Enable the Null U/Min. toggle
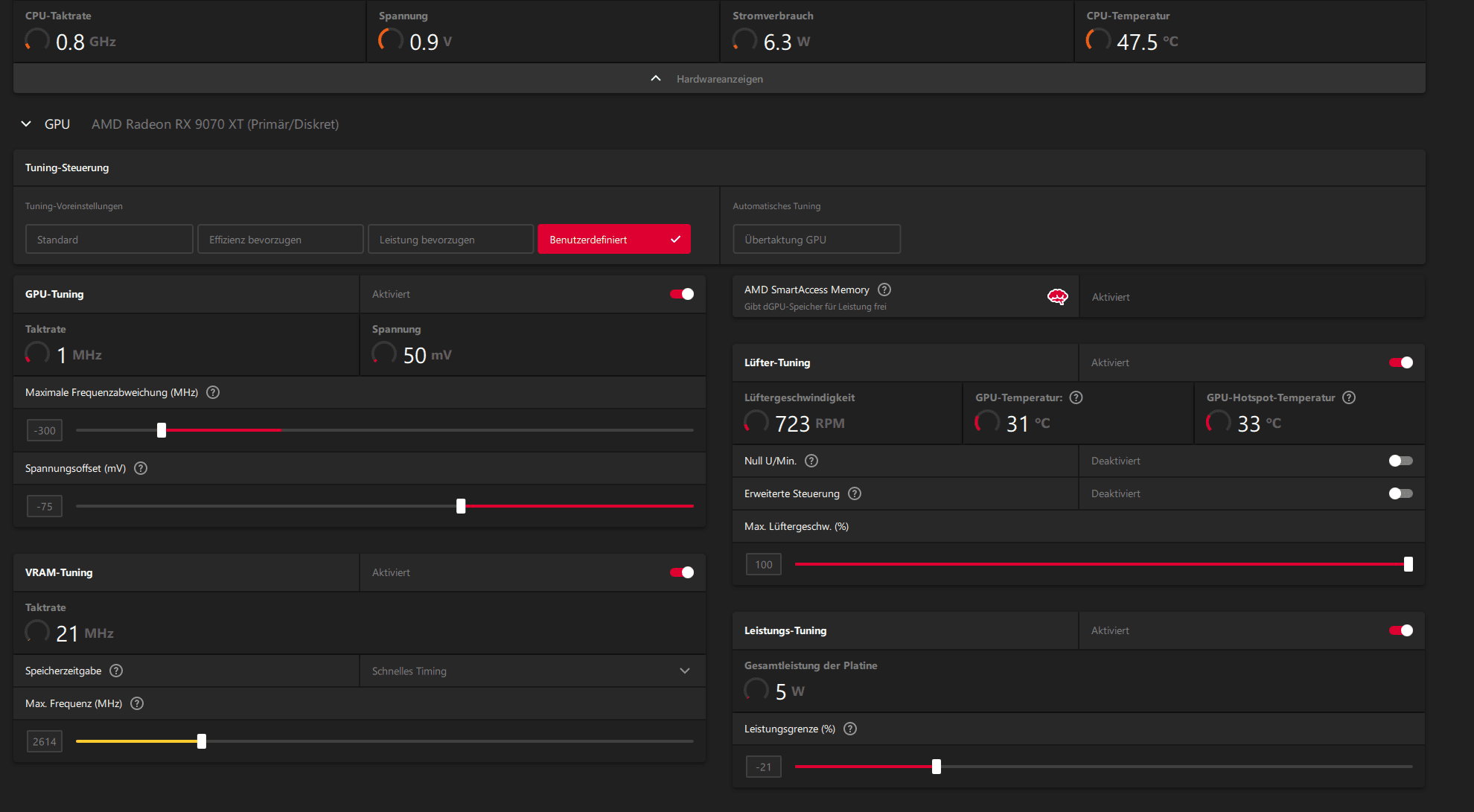 point(1400,461)
